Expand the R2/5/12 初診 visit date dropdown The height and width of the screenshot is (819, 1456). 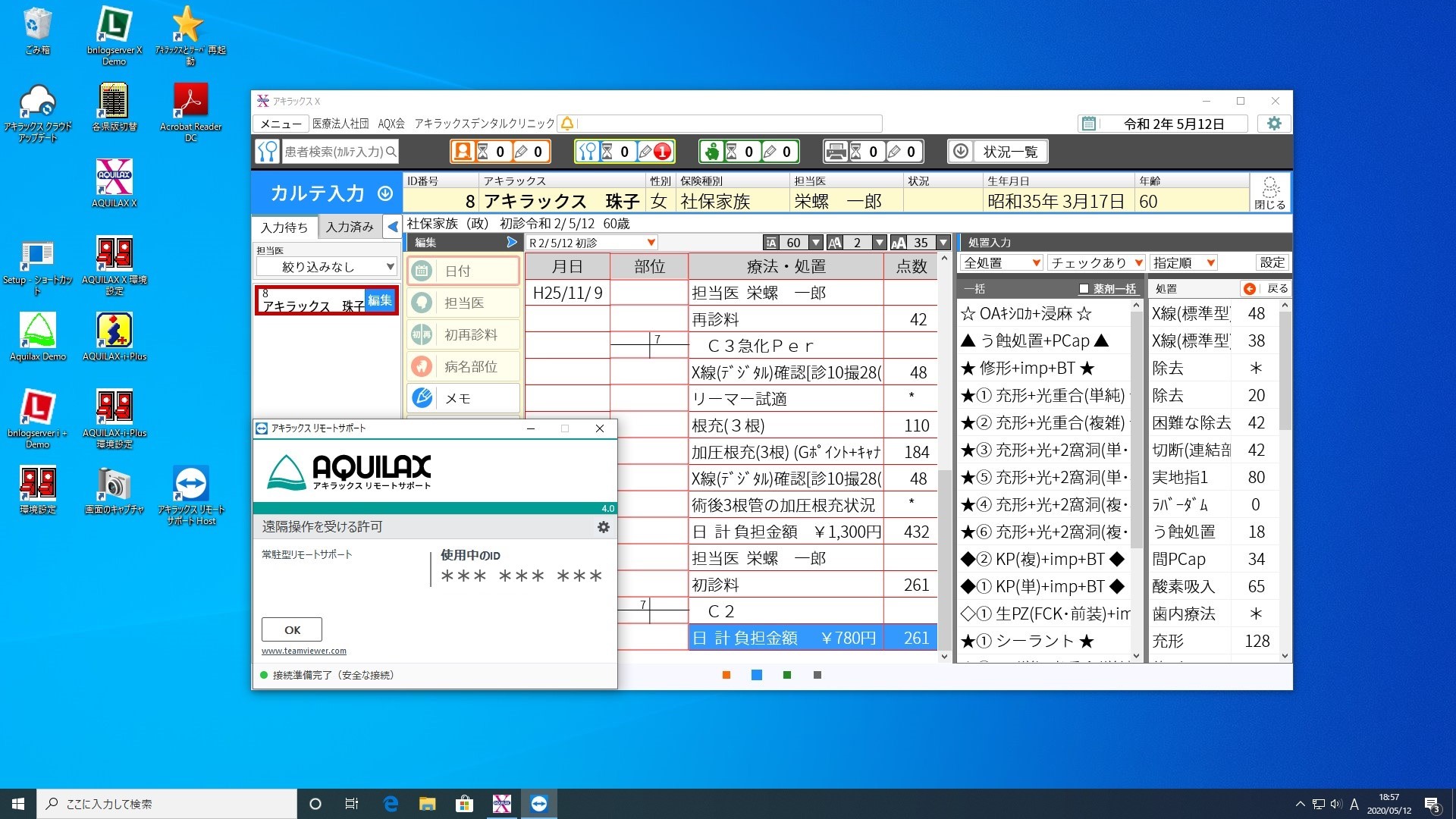click(651, 243)
